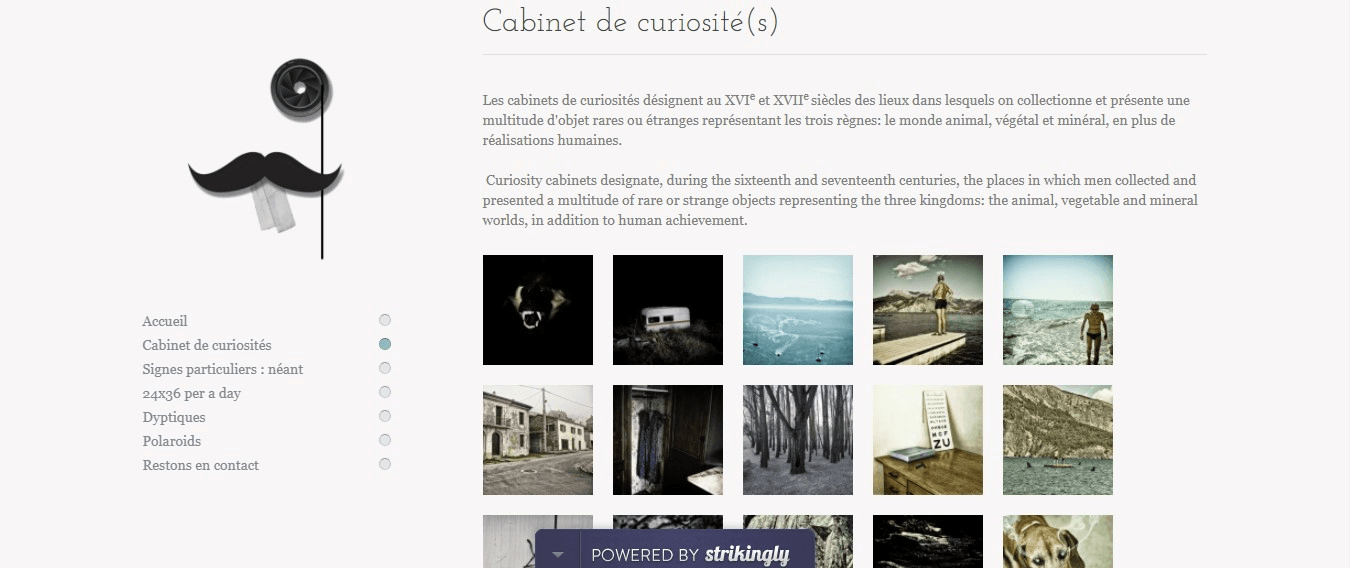Select the dot beside Dyptiques
Screen dimensions: 1350x568
385,416
